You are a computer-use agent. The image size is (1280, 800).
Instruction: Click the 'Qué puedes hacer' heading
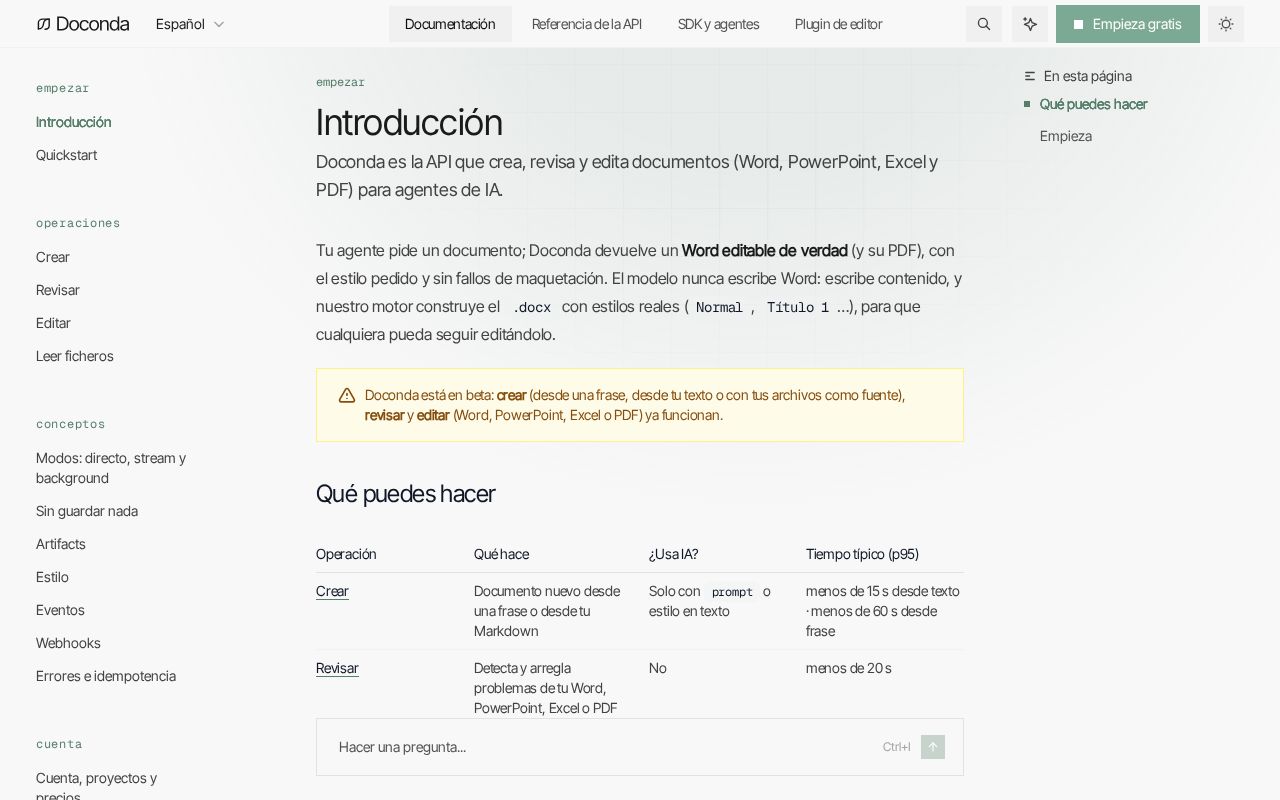pos(405,494)
